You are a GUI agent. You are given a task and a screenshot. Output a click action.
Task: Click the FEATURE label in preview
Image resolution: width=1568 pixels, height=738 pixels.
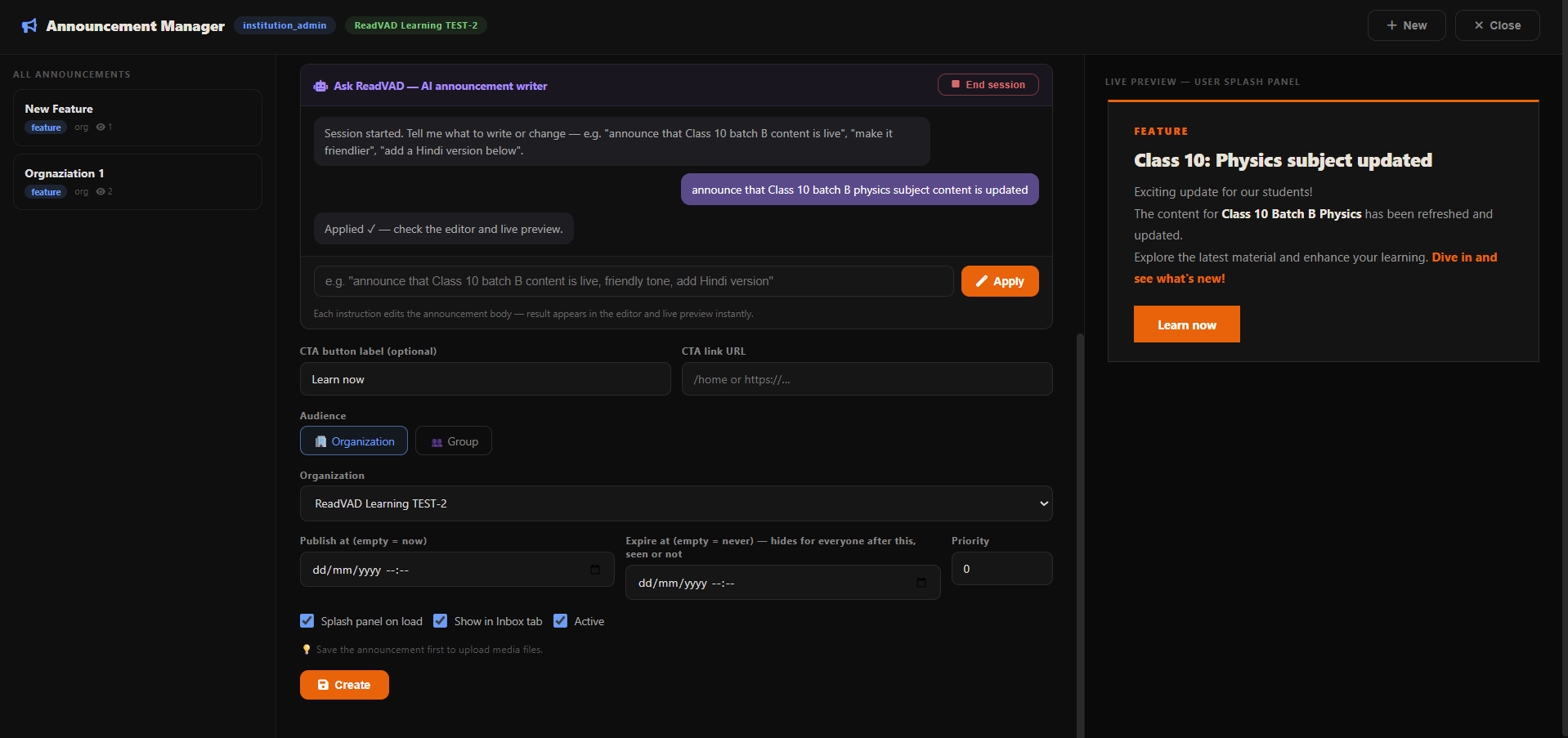point(1161,131)
